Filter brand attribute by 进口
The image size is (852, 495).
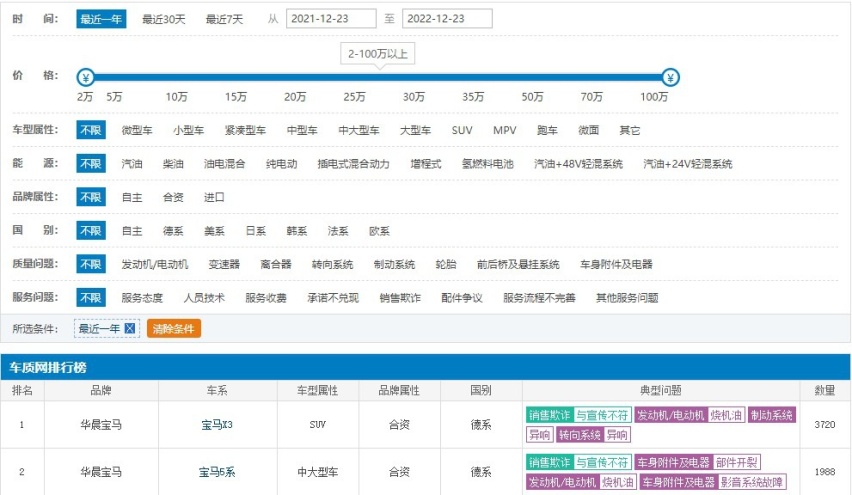pos(214,197)
